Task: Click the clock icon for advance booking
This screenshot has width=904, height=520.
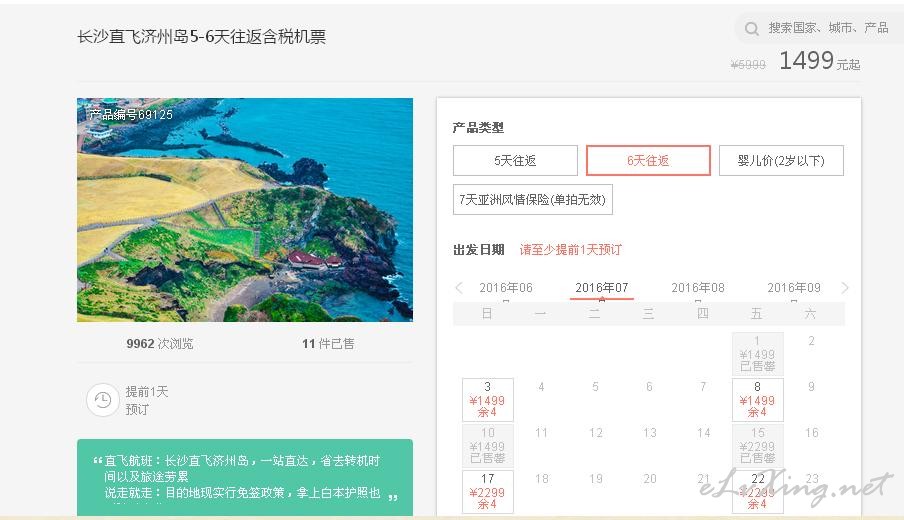Action: [103, 400]
